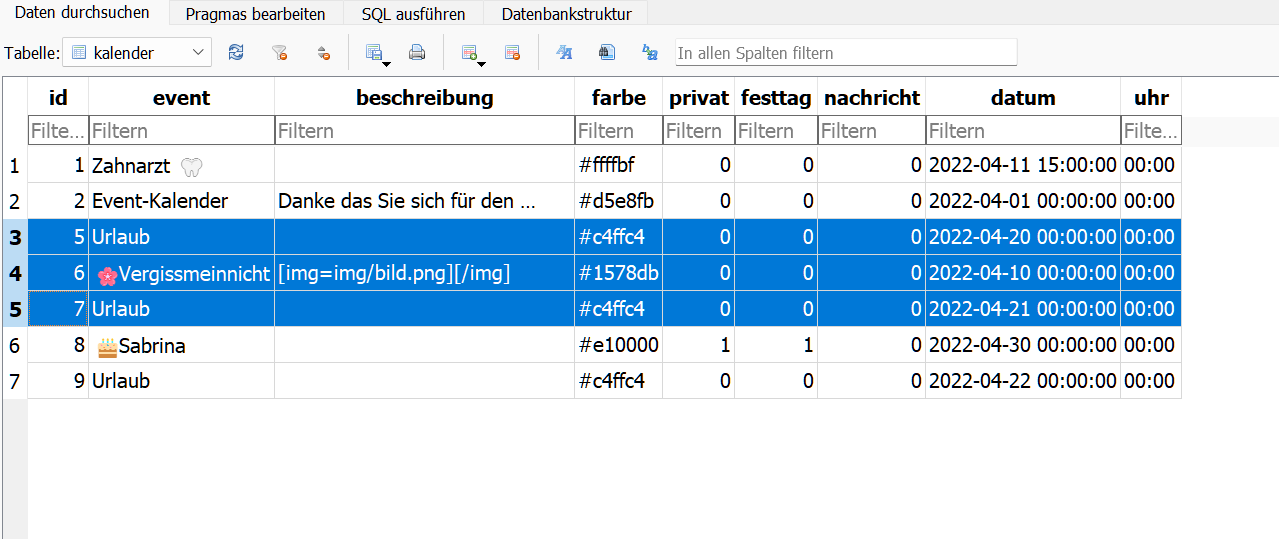Delete the selected record via toolbar icon
This screenshot has height=539, width=1279.
click(512, 53)
